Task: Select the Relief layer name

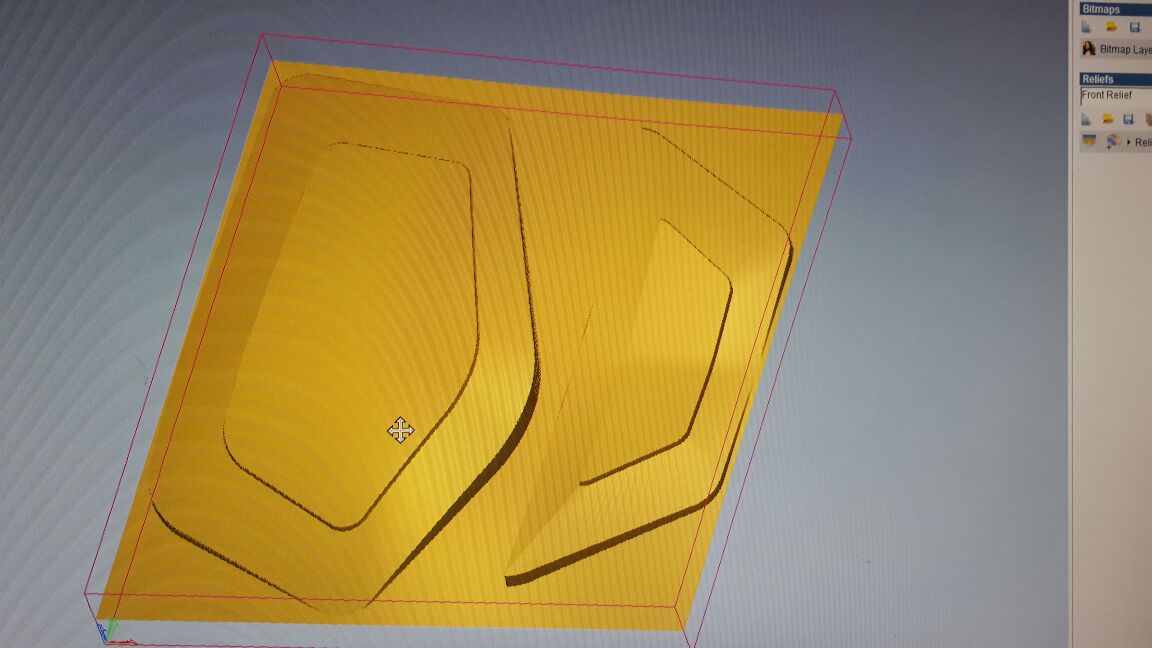Action: (1143, 143)
